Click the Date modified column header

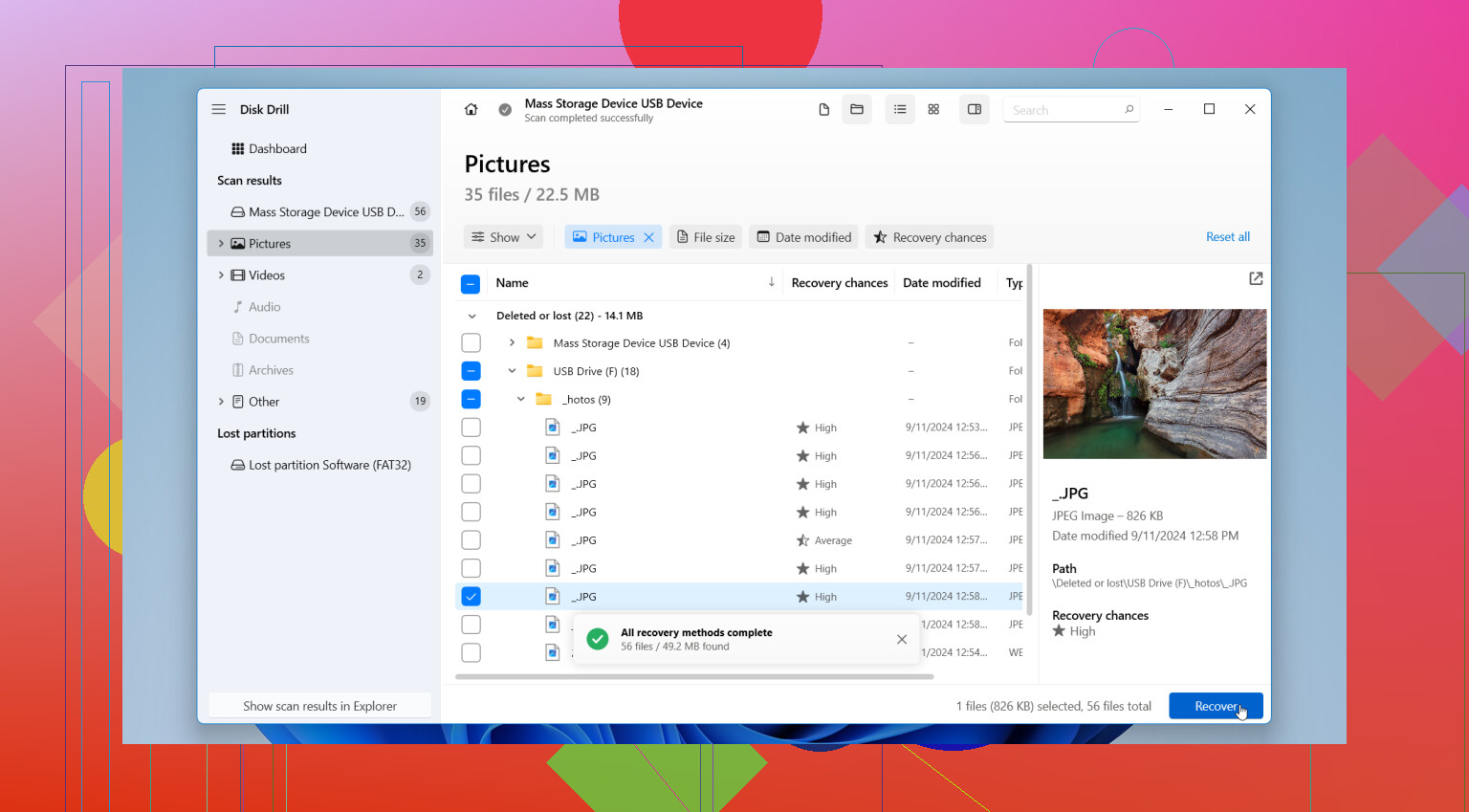click(942, 283)
